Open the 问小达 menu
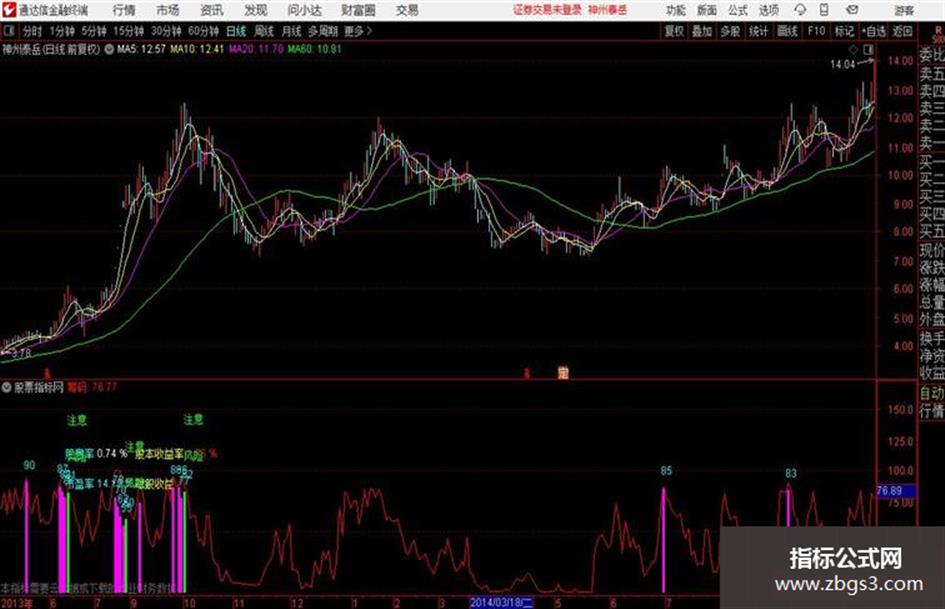 coord(304,10)
